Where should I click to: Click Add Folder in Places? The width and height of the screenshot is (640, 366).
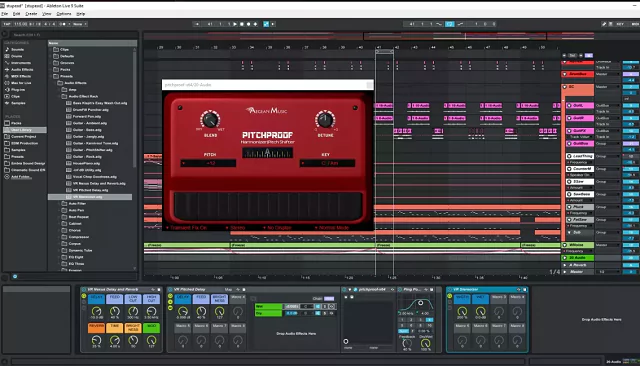click(21, 177)
